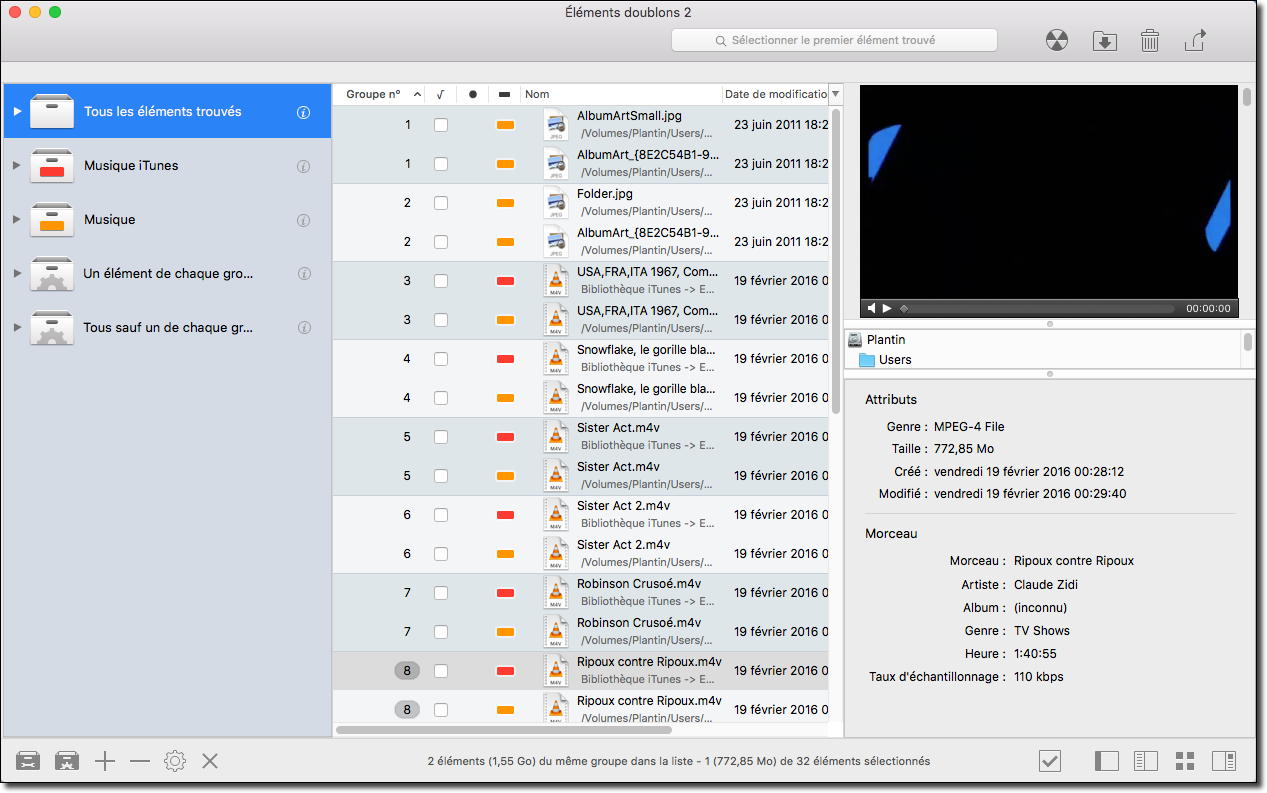Expand Un élément de chaque groupe triangle
Screen dimensions: 1267x793
click(17, 274)
